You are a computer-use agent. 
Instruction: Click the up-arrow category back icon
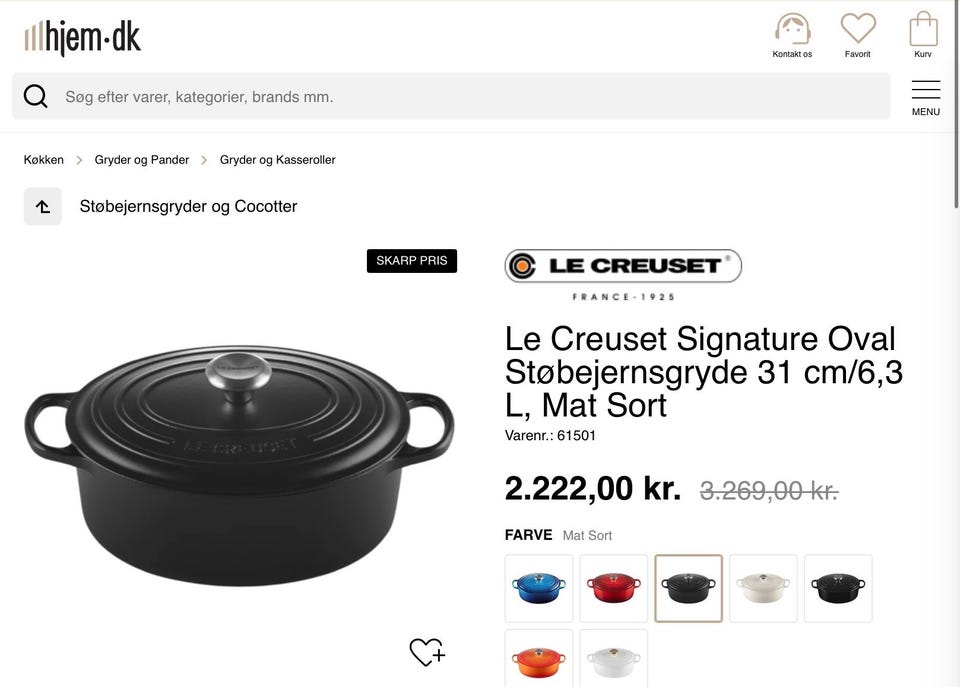(43, 206)
